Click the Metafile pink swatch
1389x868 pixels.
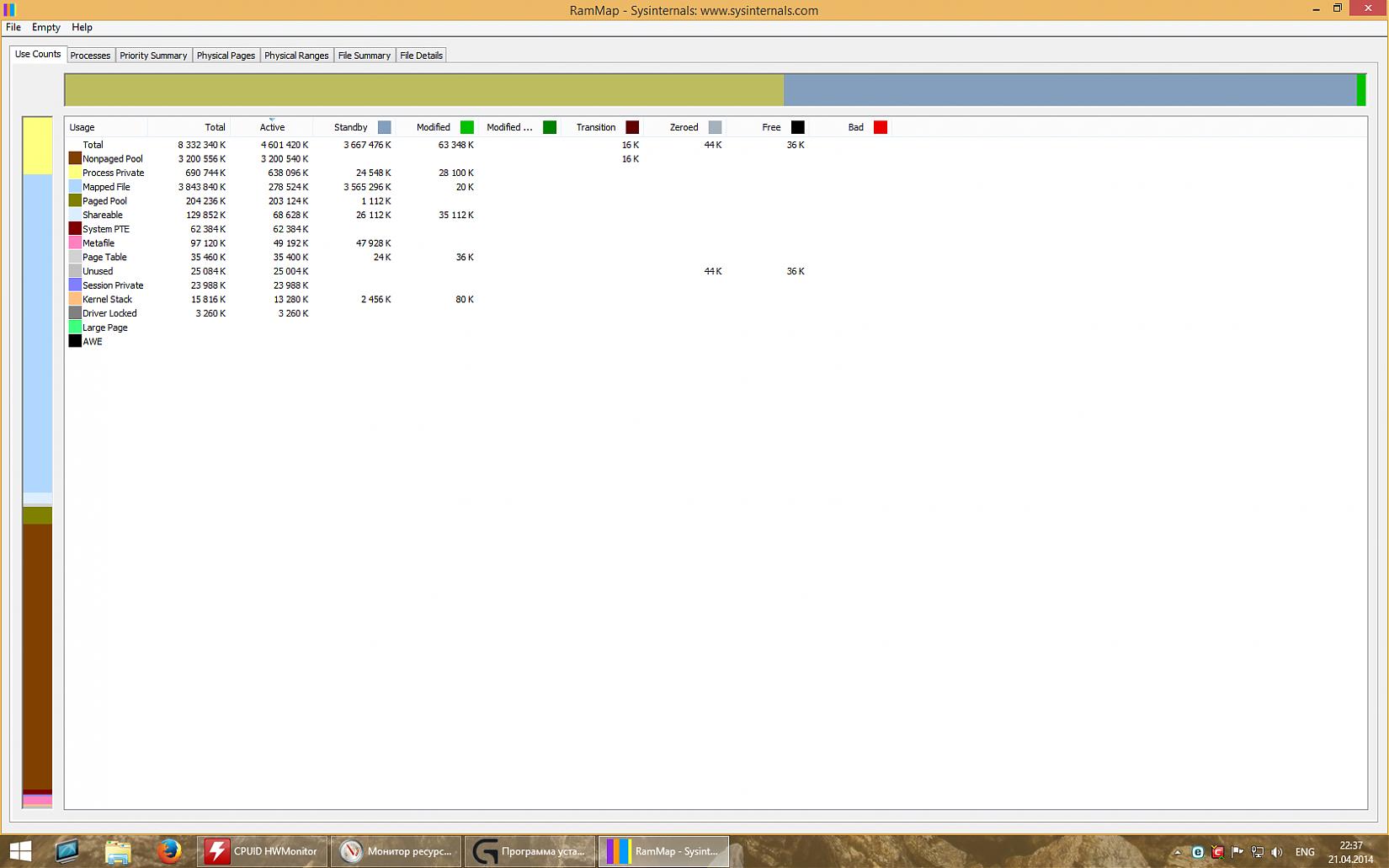75,242
